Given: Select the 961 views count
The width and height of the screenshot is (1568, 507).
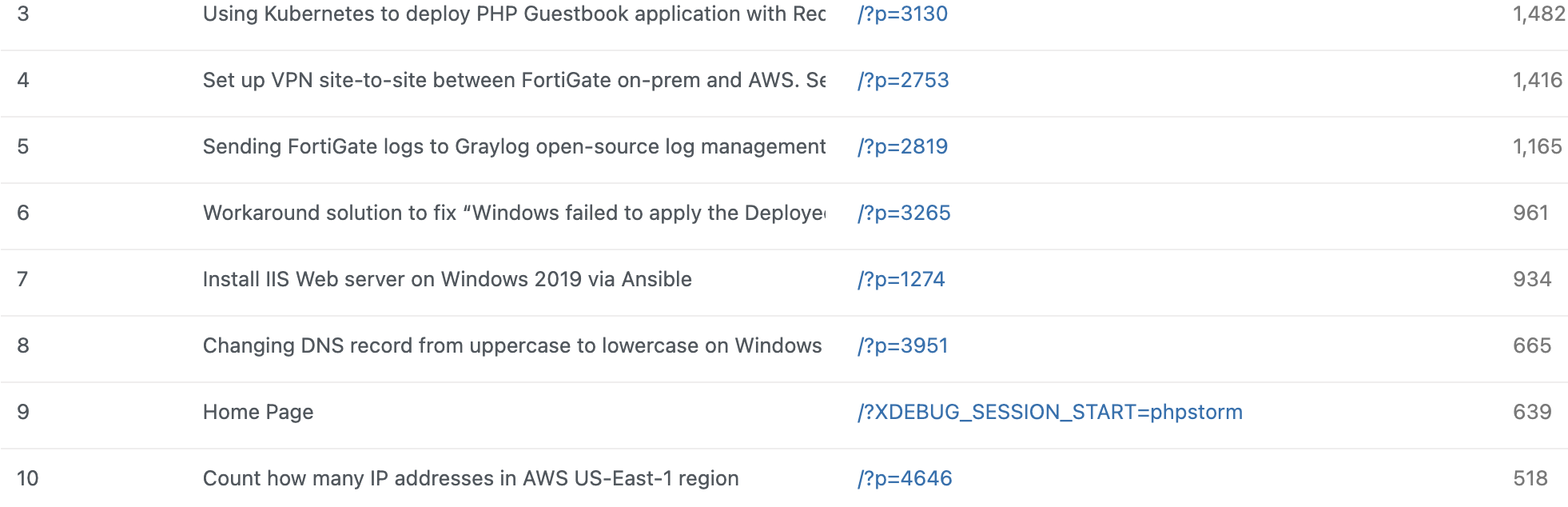Looking at the screenshot, I should (x=1530, y=214).
